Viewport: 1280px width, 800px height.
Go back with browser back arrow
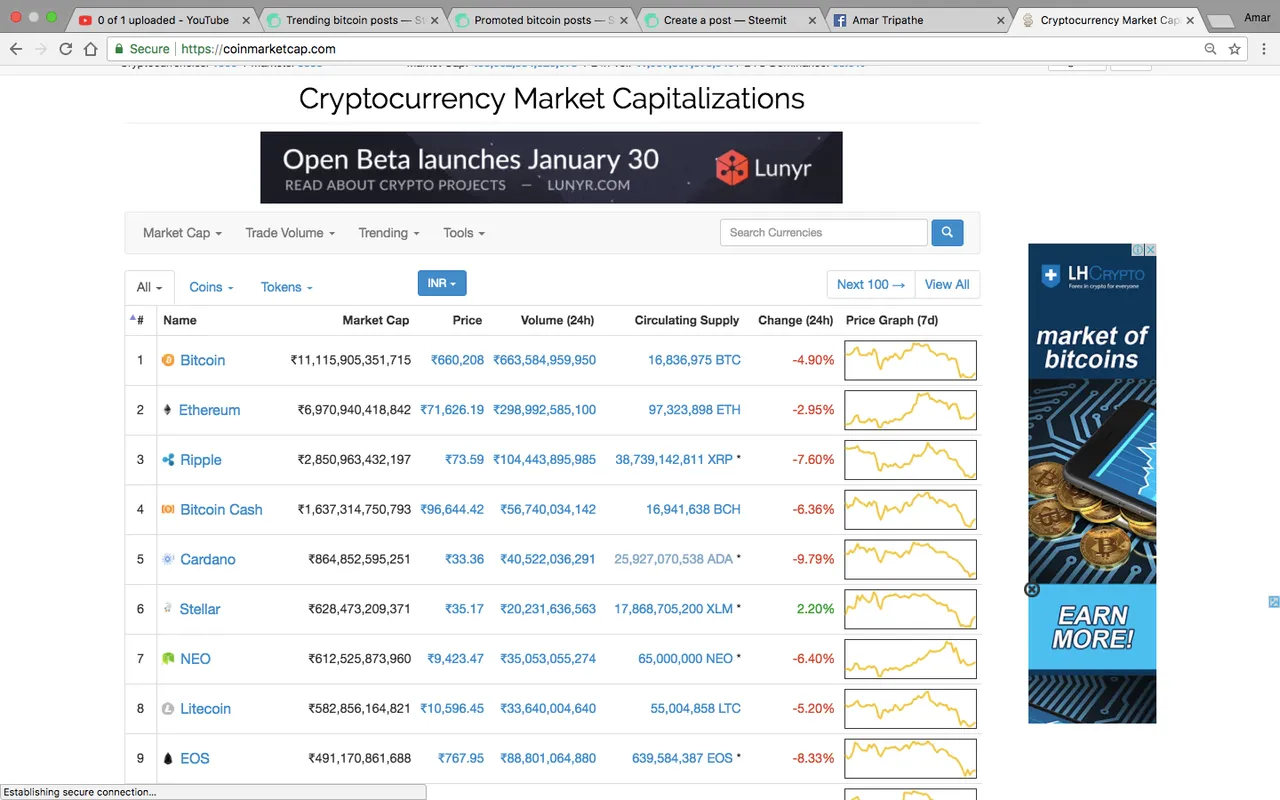(x=16, y=49)
